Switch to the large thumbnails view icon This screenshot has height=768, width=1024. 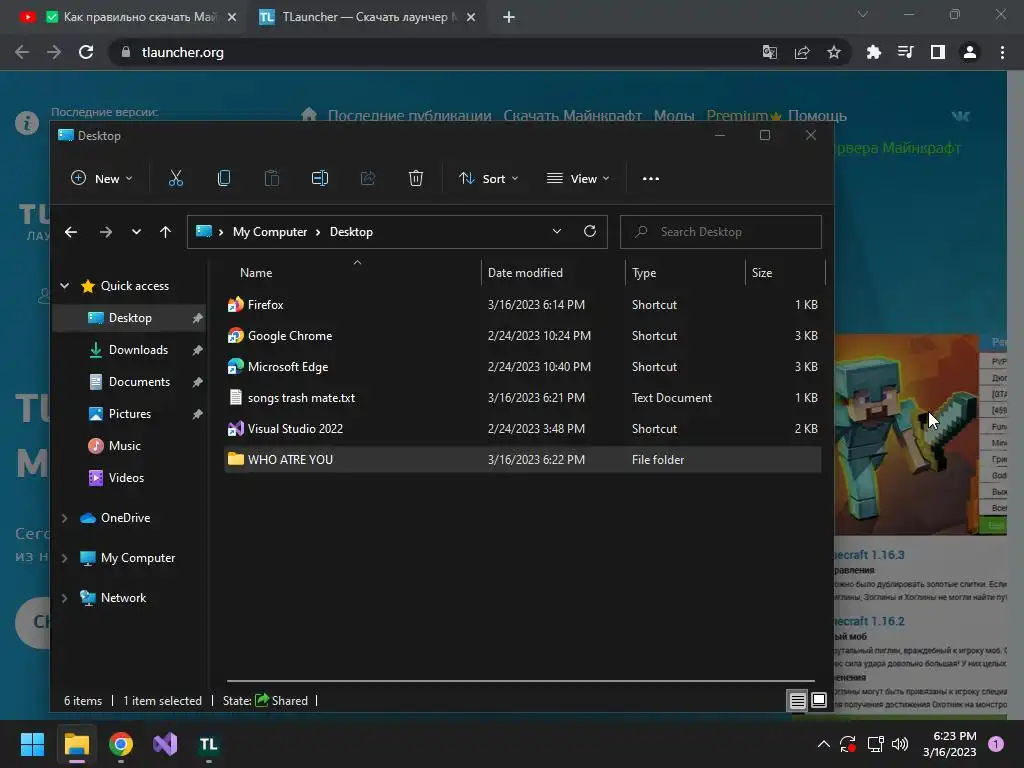coord(819,701)
